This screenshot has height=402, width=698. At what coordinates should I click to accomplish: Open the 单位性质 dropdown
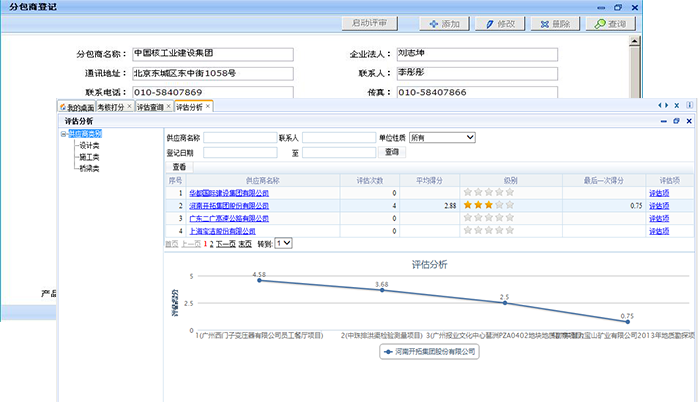(x=442, y=138)
